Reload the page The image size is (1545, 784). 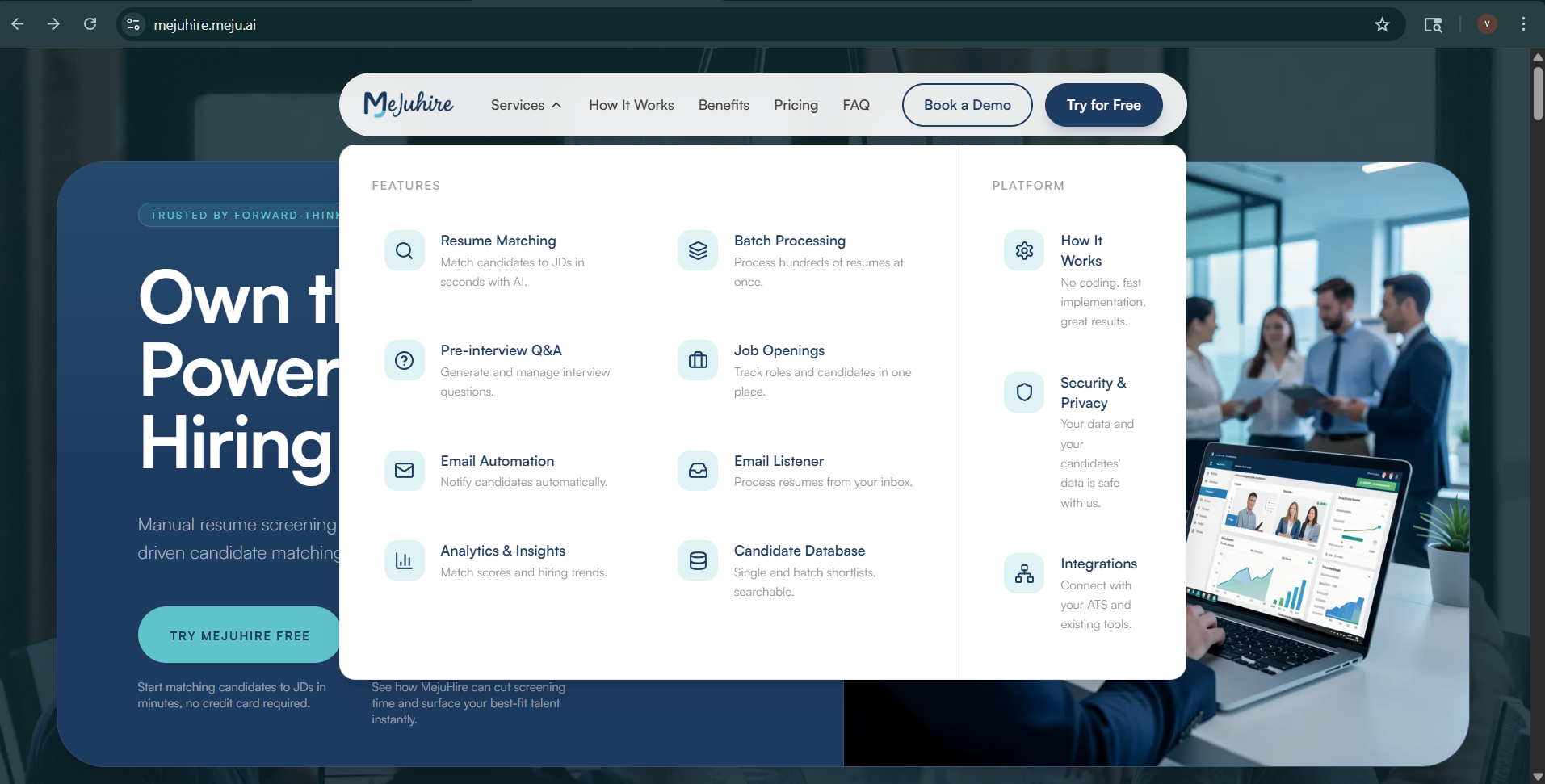click(x=90, y=24)
